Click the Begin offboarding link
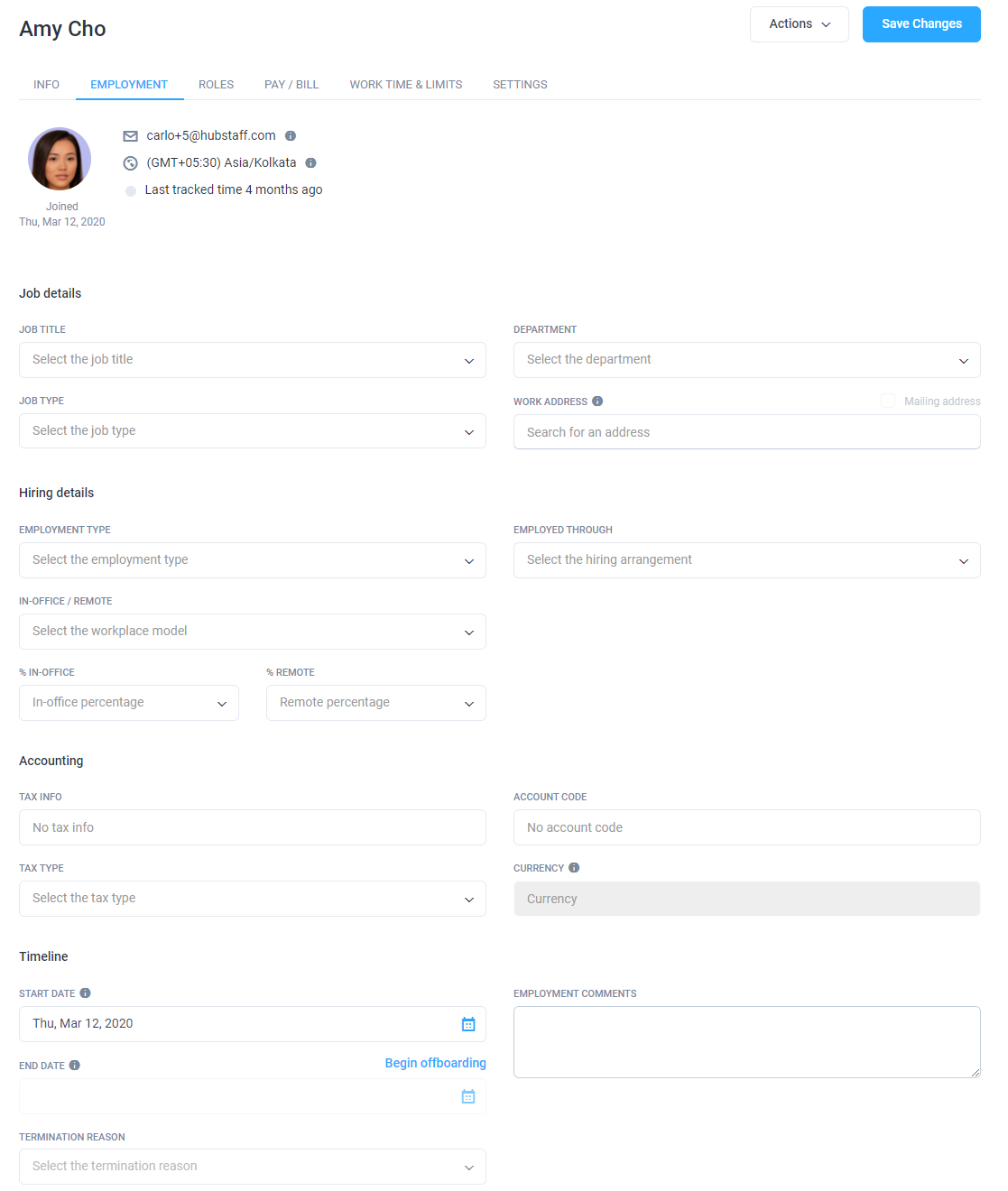This screenshot has height=1191, width=1008. 436,1063
